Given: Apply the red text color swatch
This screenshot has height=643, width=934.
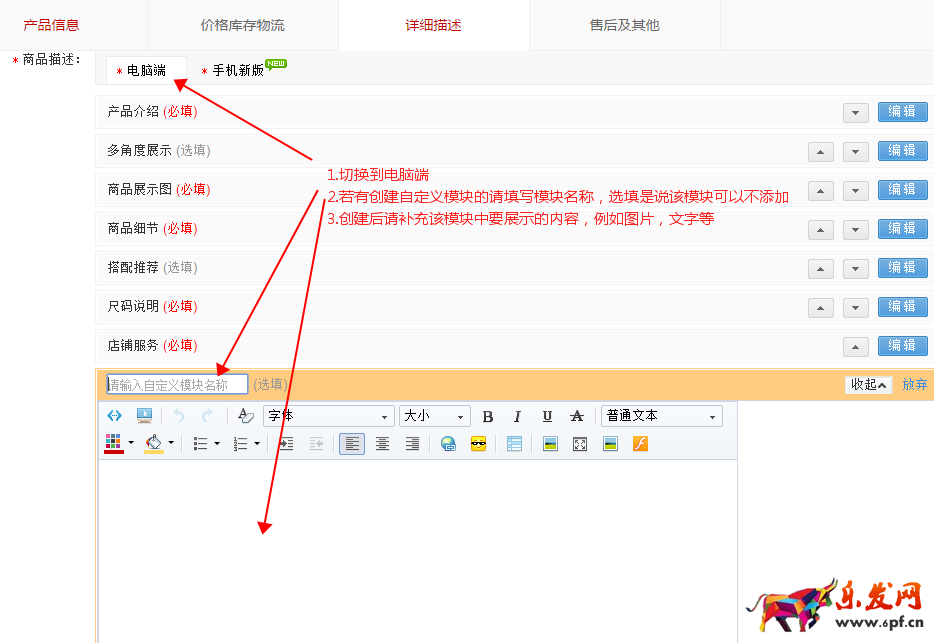Looking at the screenshot, I should [x=114, y=444].
